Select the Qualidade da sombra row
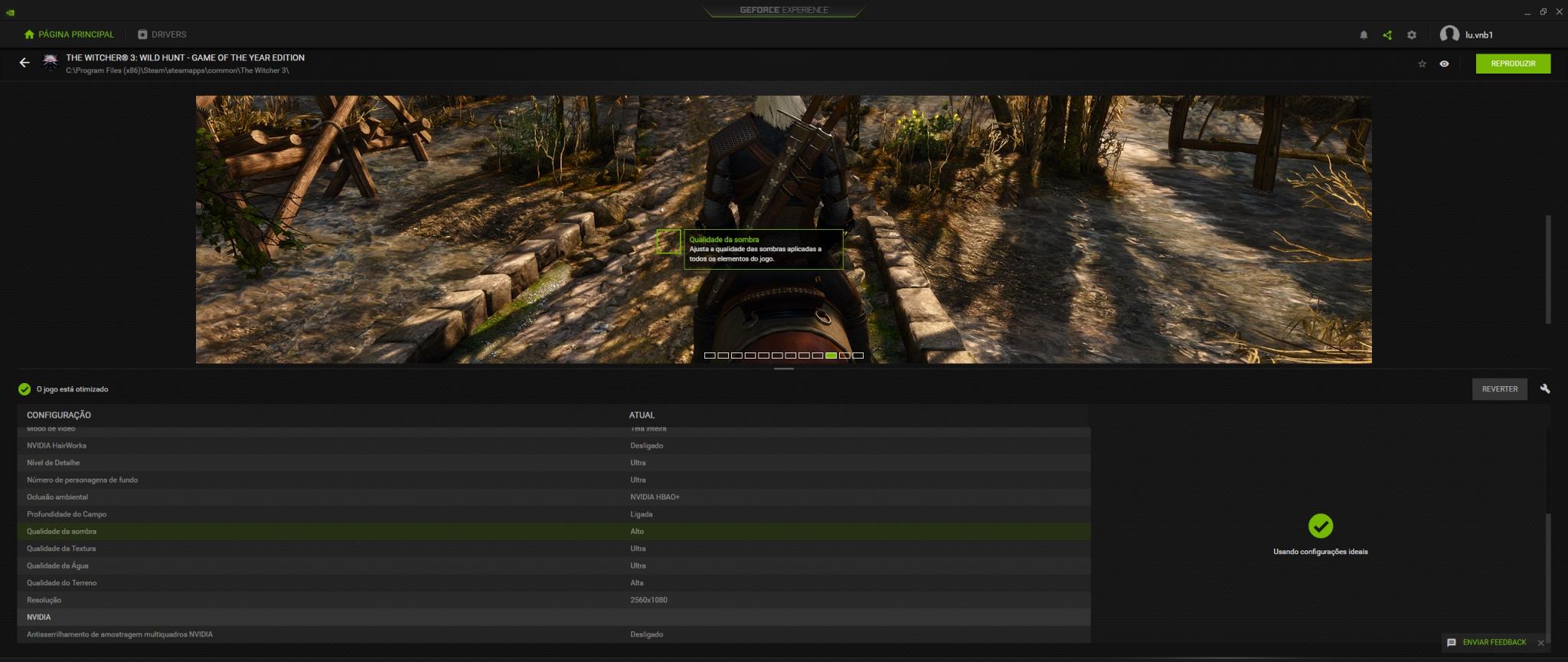Image resolution: width=1568 pixels, height=662 pixels. pyautogui.click(x=554, y=531)
